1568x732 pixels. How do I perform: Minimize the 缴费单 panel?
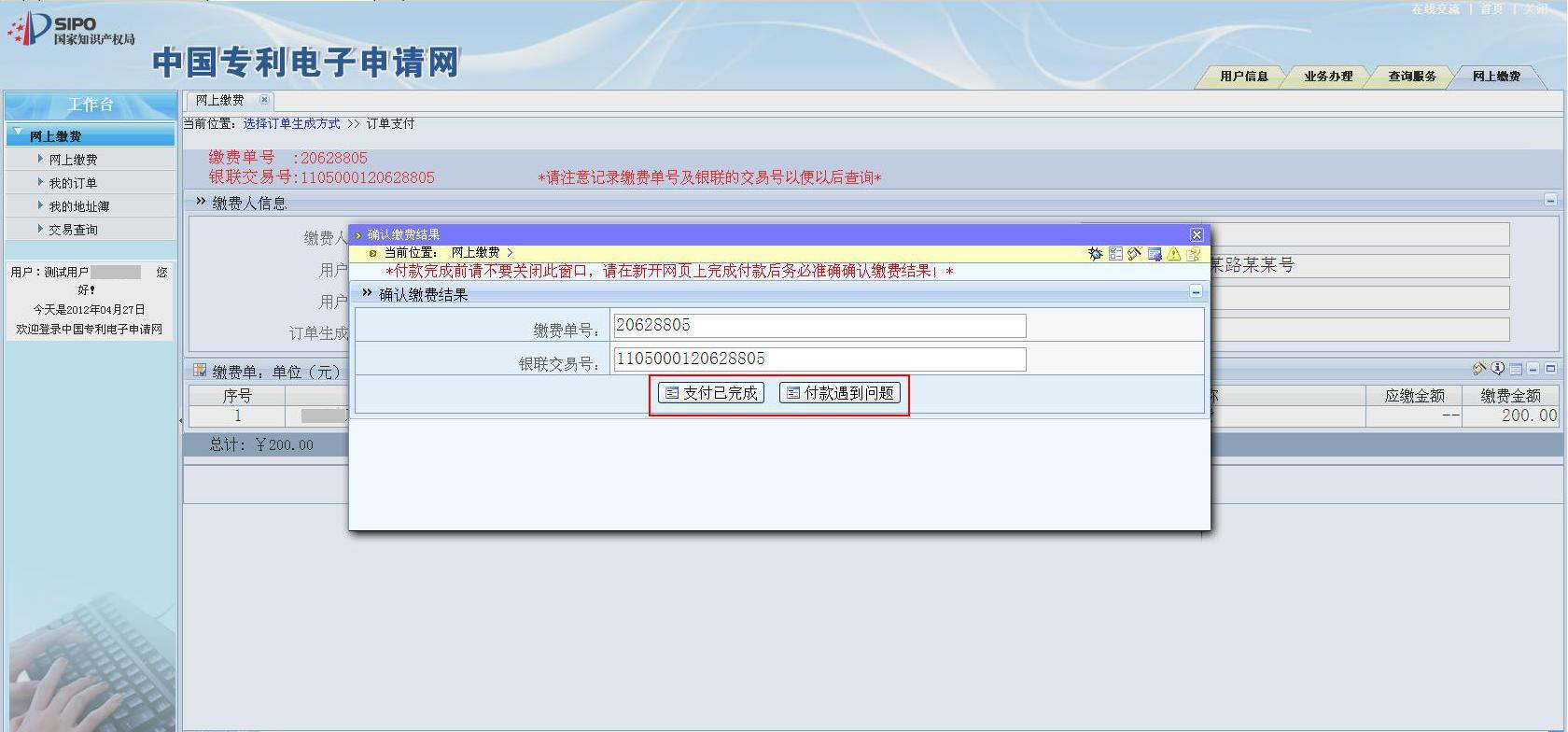coord(1533,369)
